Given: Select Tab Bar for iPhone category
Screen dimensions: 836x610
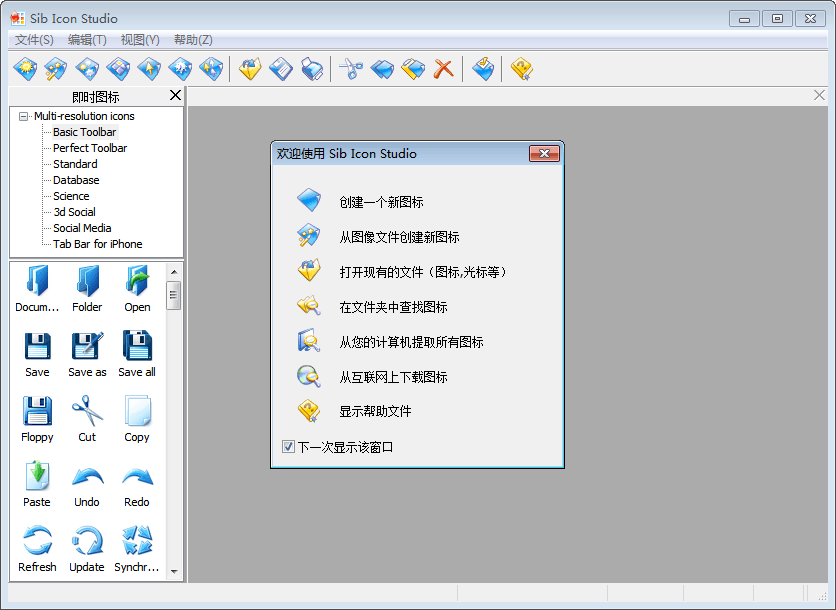Looking at the screenshot, I should coord(97,244).
